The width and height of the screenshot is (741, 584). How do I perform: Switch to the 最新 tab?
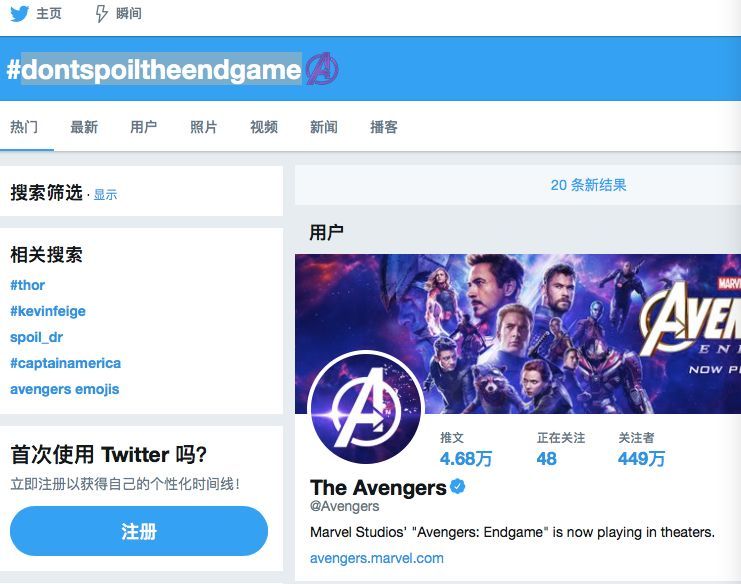coord(84,127)
